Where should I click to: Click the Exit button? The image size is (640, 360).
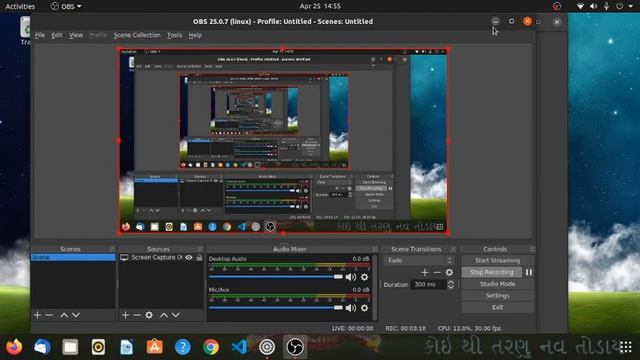coord(498,307)
